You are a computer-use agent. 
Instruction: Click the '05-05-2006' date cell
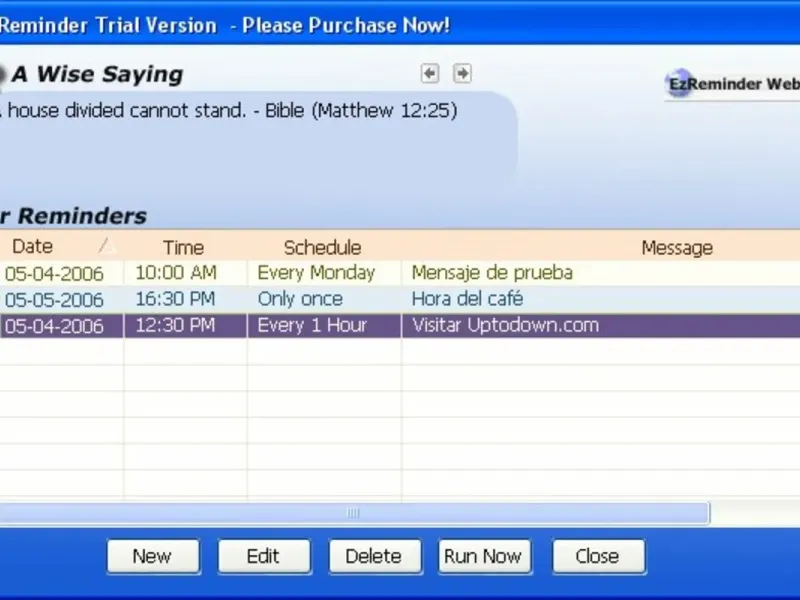click(x=61, y=299)
